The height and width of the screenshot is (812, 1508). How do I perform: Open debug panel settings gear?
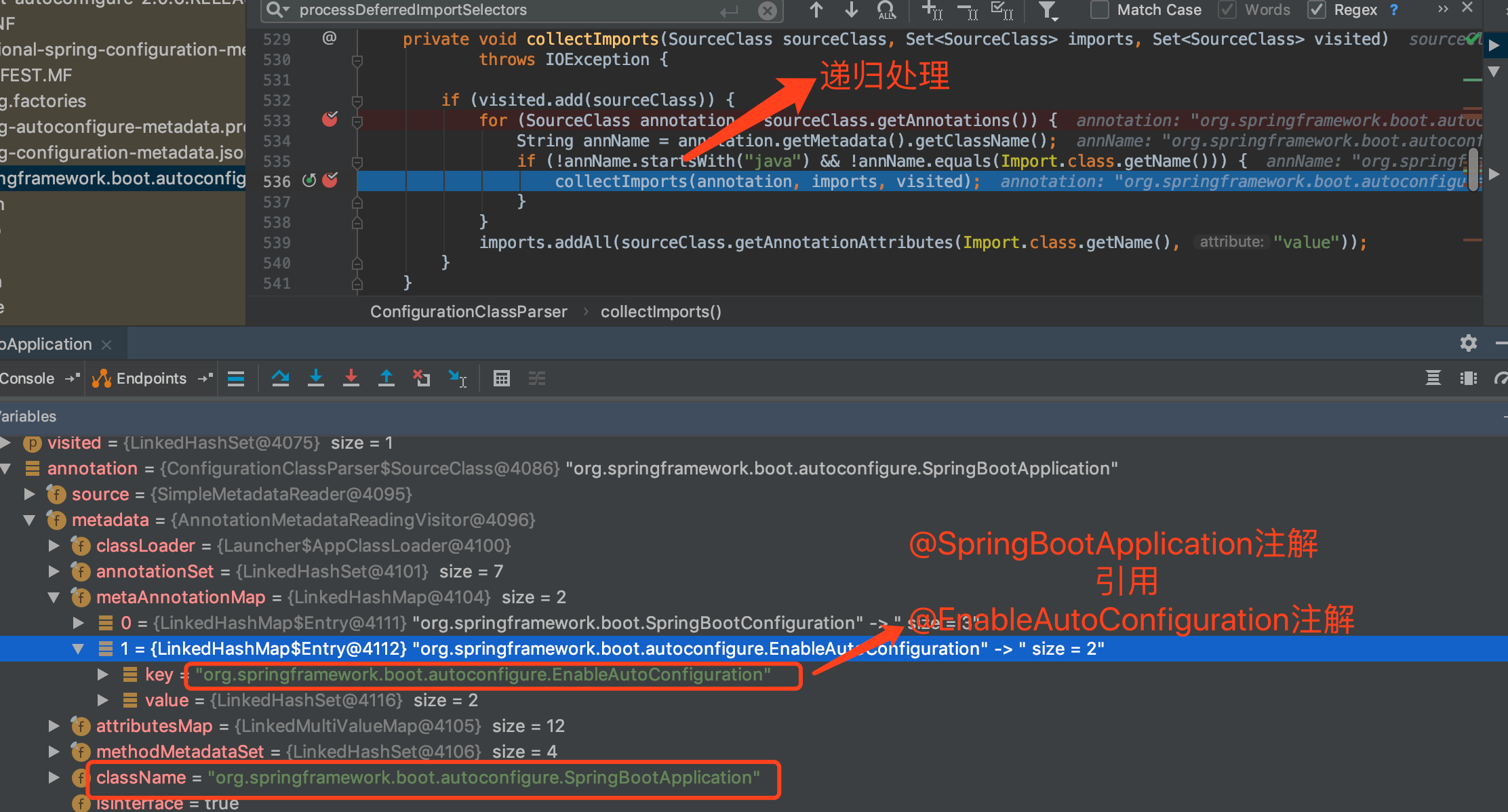(1469, 343)
